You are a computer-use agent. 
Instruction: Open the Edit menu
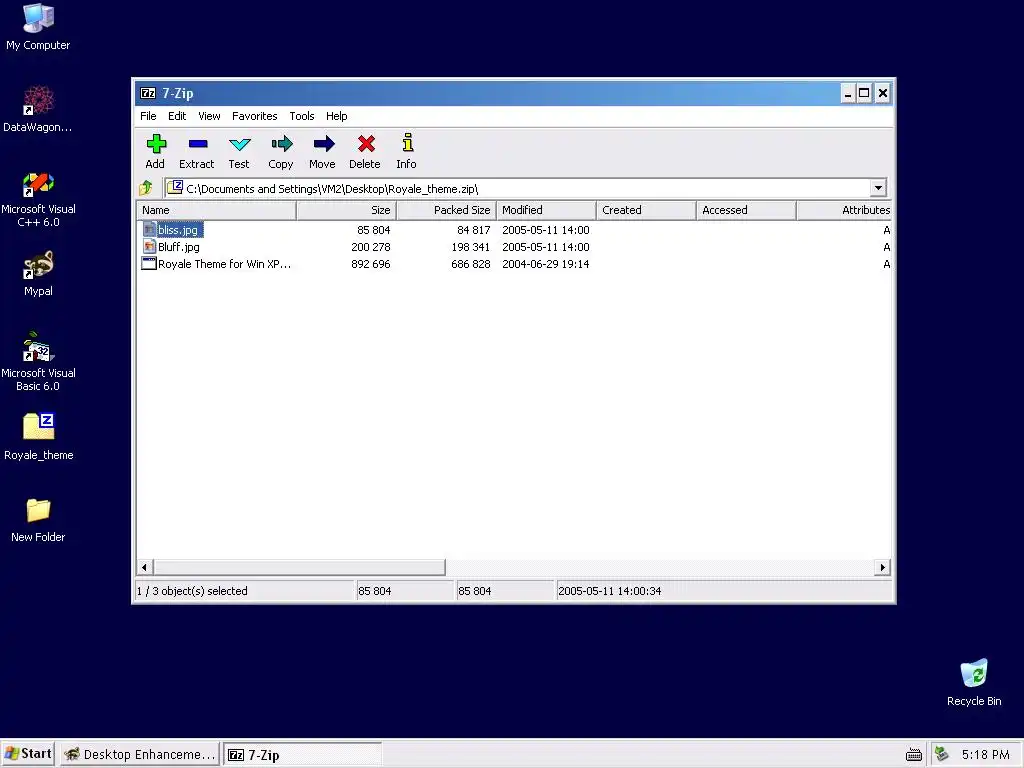click(x=177, y=116)
